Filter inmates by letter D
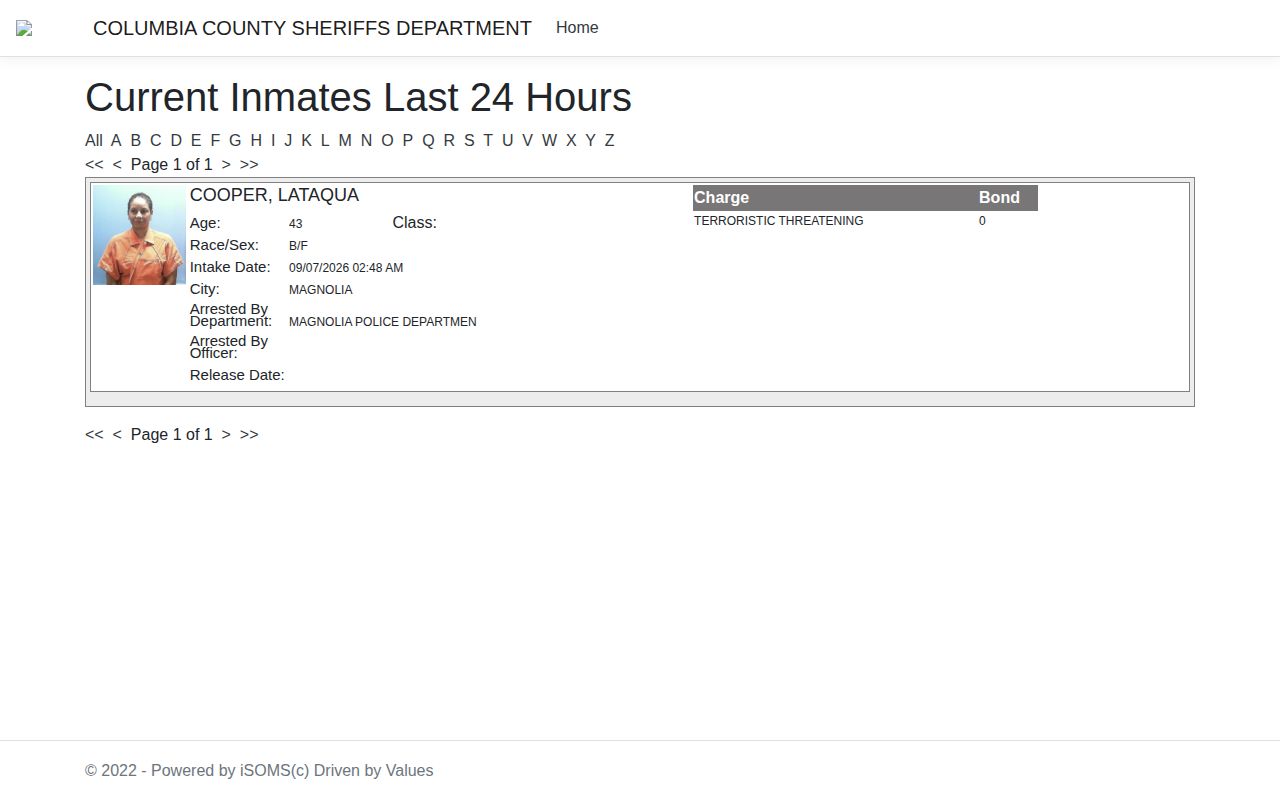The image size is (1280, 800). 176,141
